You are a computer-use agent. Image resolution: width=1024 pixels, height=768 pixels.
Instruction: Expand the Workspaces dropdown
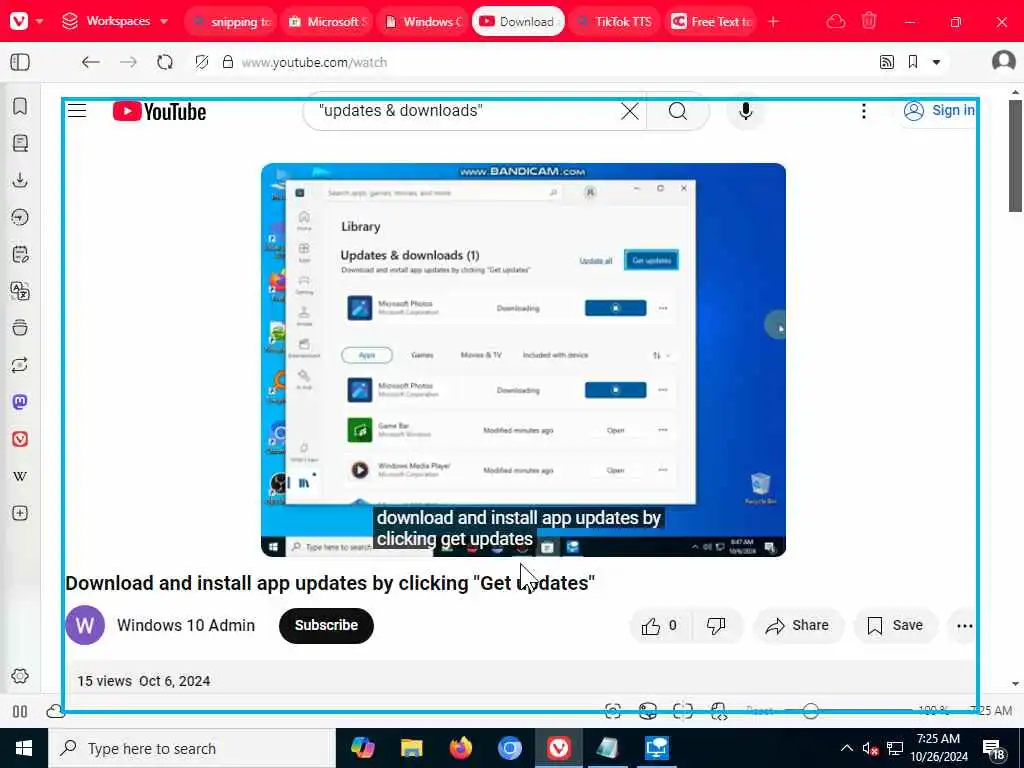point(116,21)
